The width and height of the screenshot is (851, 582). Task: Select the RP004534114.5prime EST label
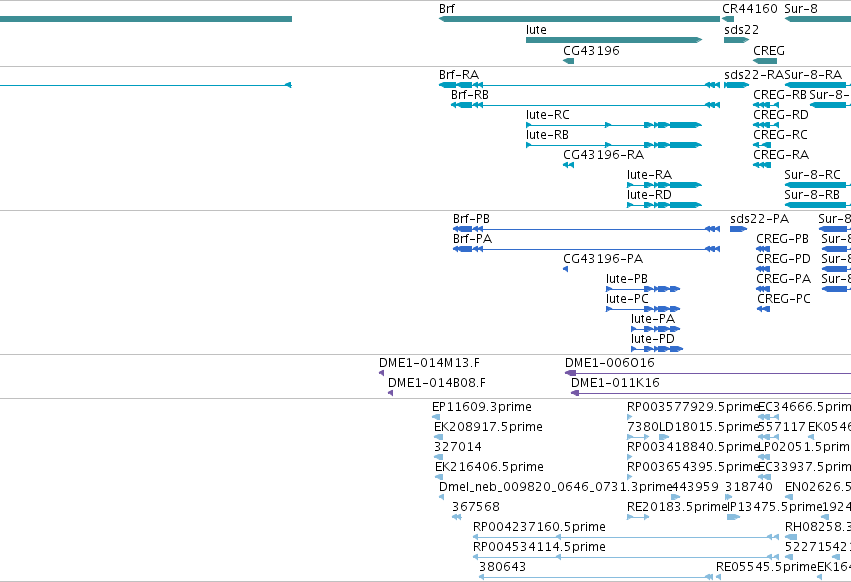tap(539, 547)
